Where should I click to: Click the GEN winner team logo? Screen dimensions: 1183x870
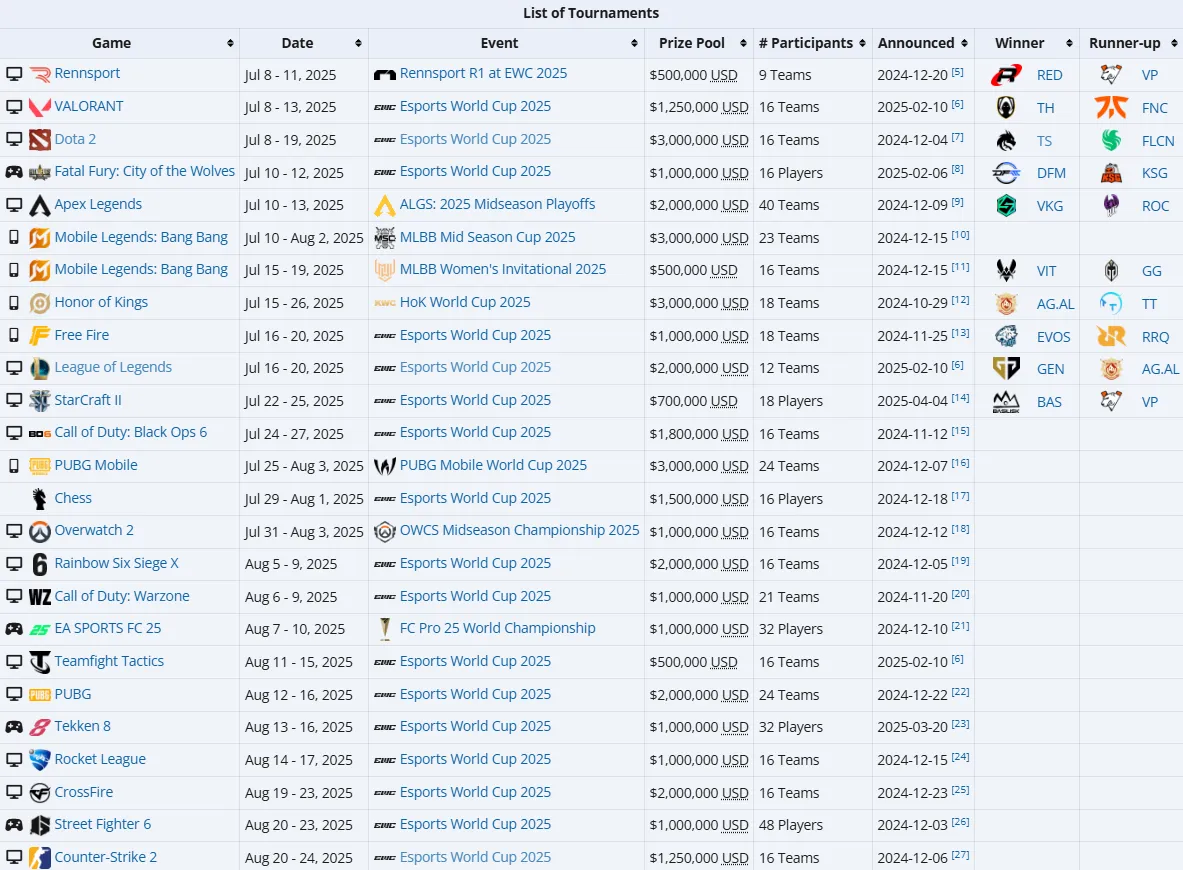[x=1006, y=368]
